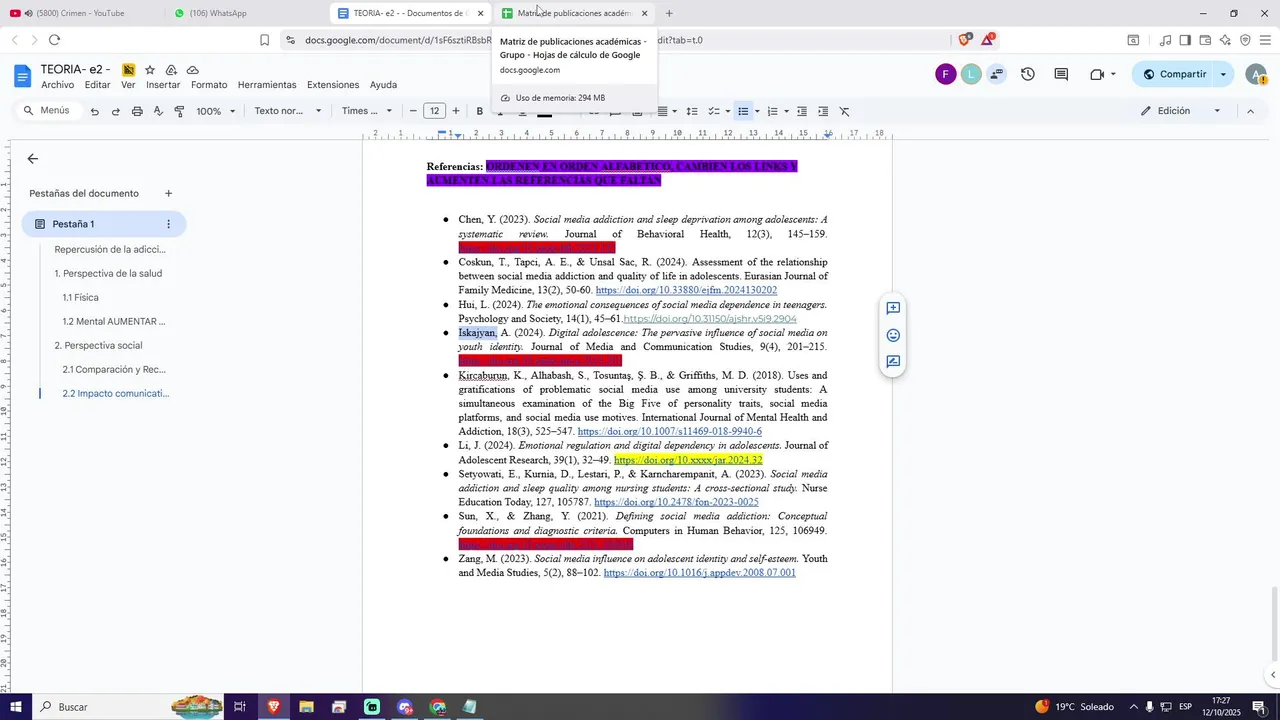Select the Paint format roller icon
The height and width of the screenshot is (720, 1280).
tap(180, 111)
